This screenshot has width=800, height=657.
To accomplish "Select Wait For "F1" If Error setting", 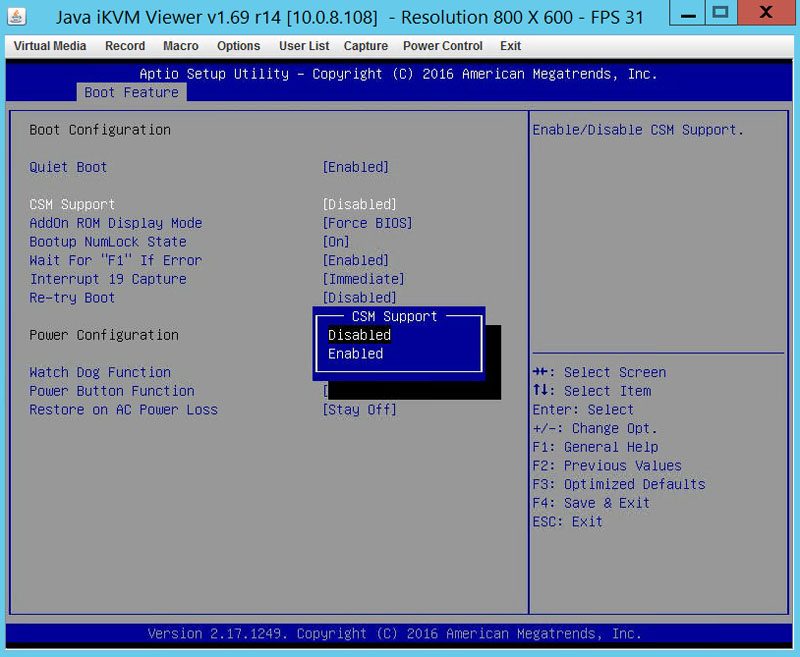I will (116, 261).
